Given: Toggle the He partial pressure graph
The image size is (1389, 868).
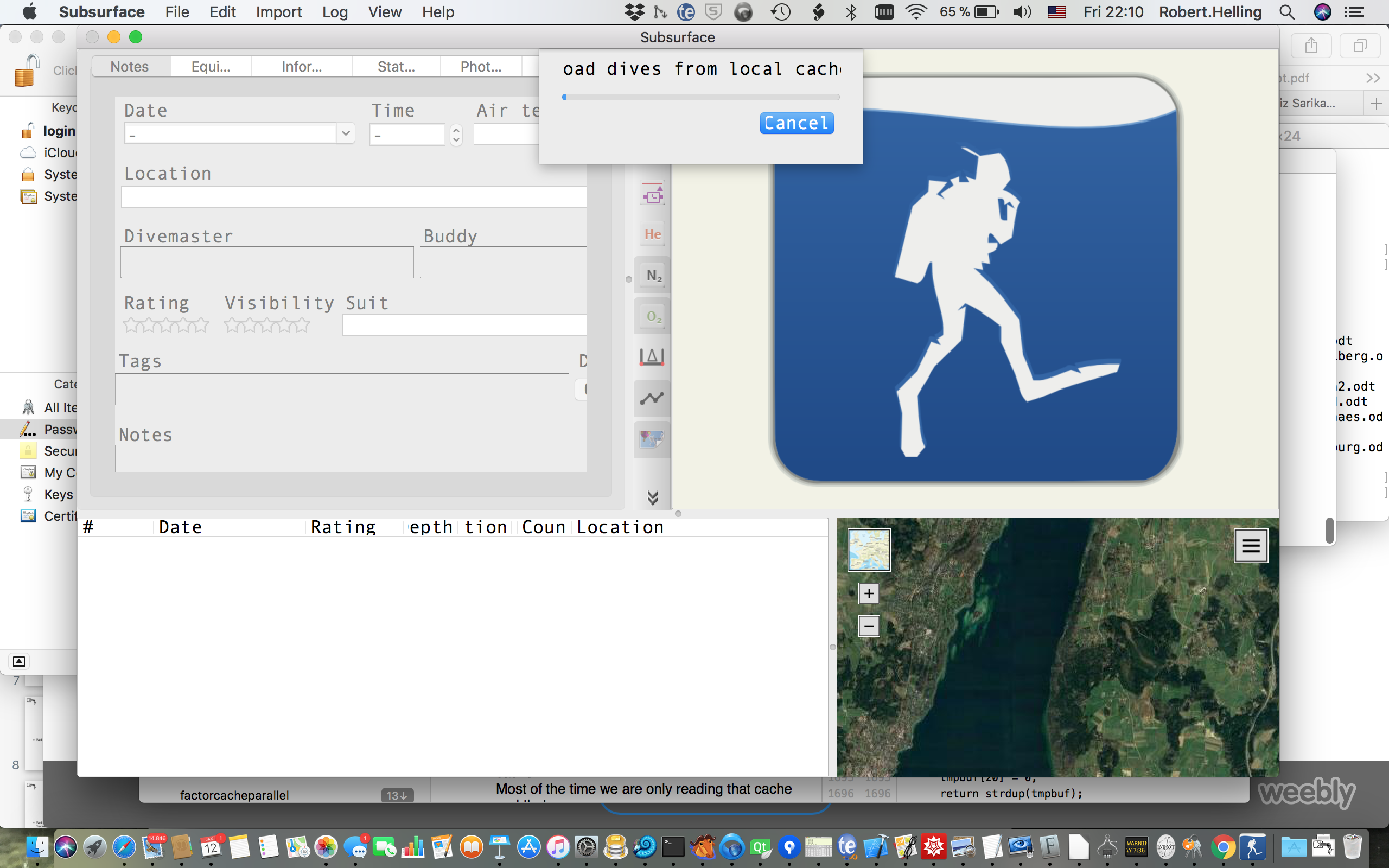Looking at the screenshot, I should point(652,234).
